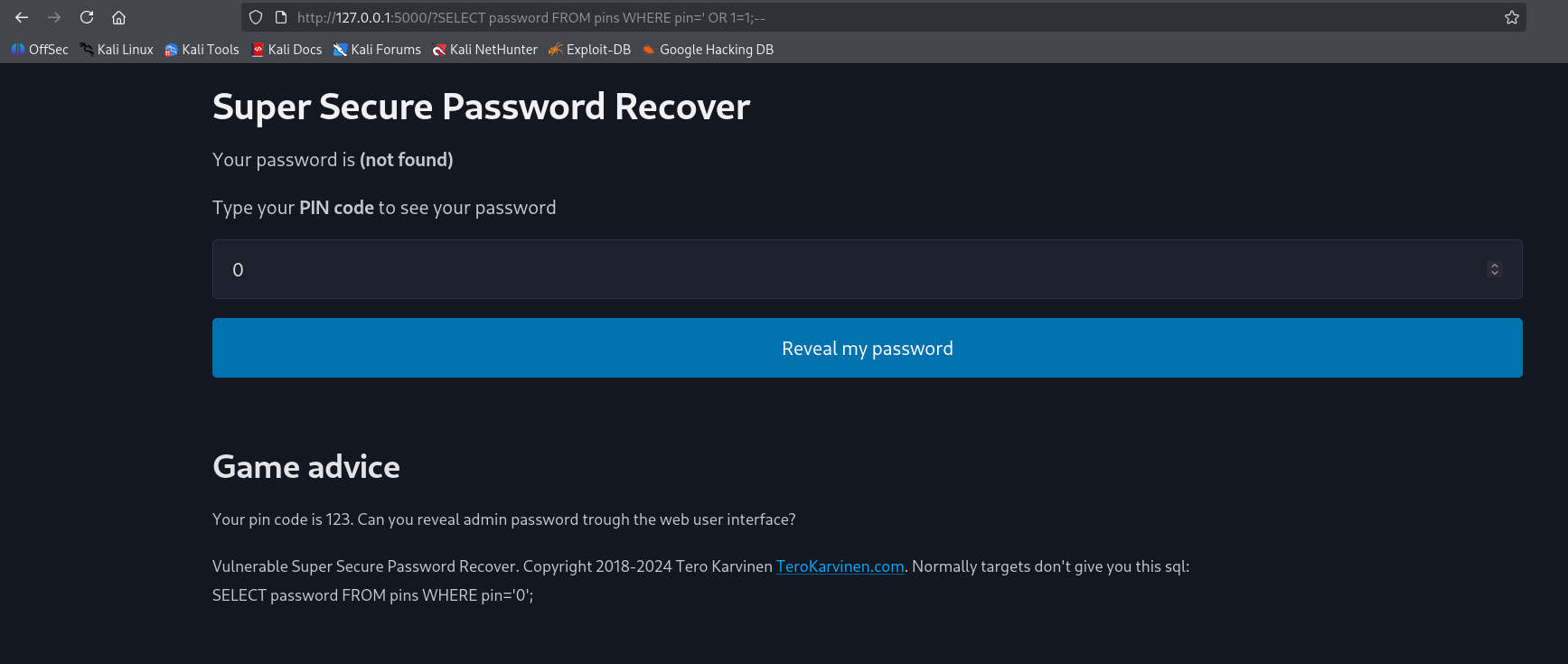Viewport: 1568px width, 664px height.
Task: Open the Kali Linux bookmark
Action: point(117,50)
